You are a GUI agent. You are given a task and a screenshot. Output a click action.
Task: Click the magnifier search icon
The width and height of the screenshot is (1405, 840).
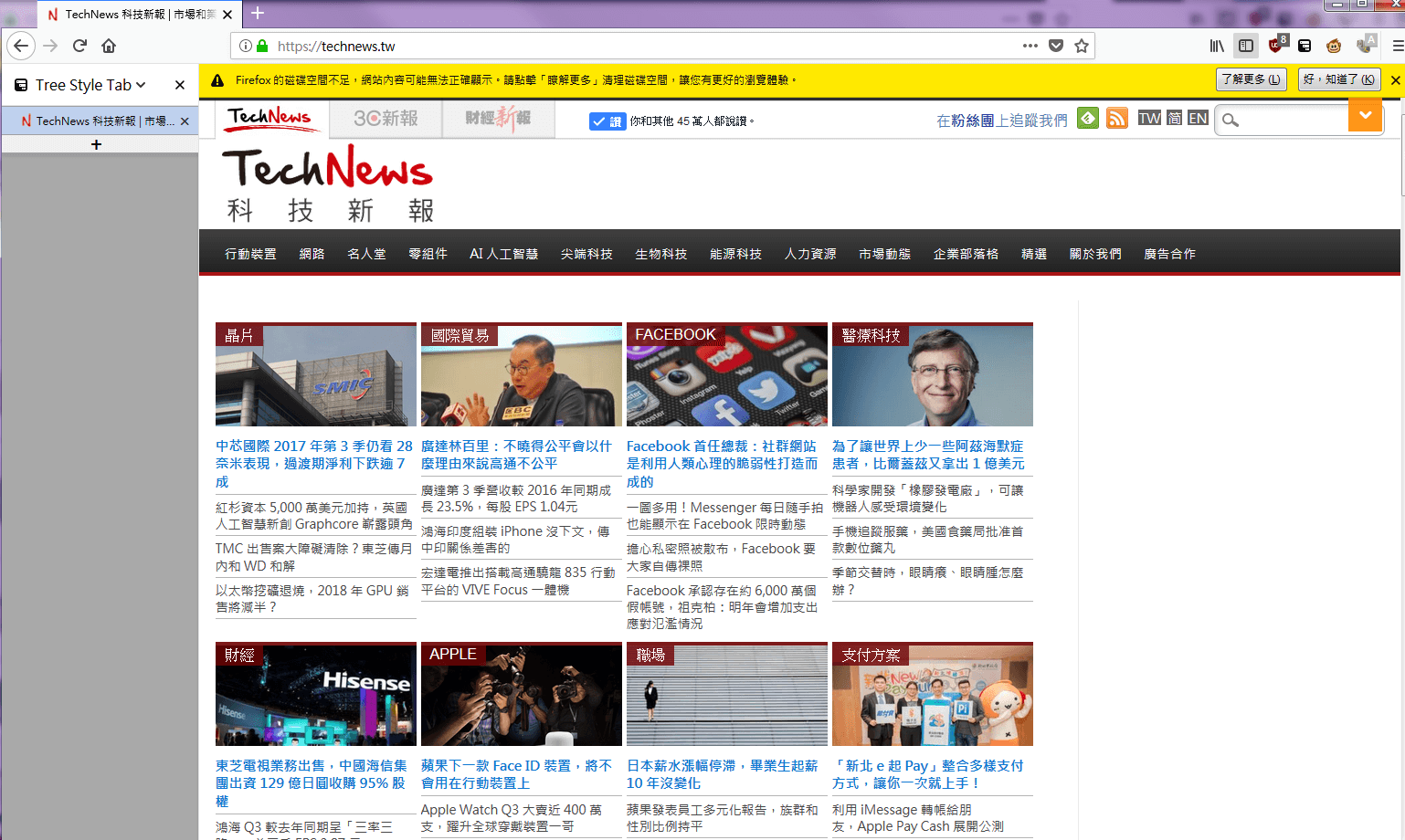coord(1231,120)
